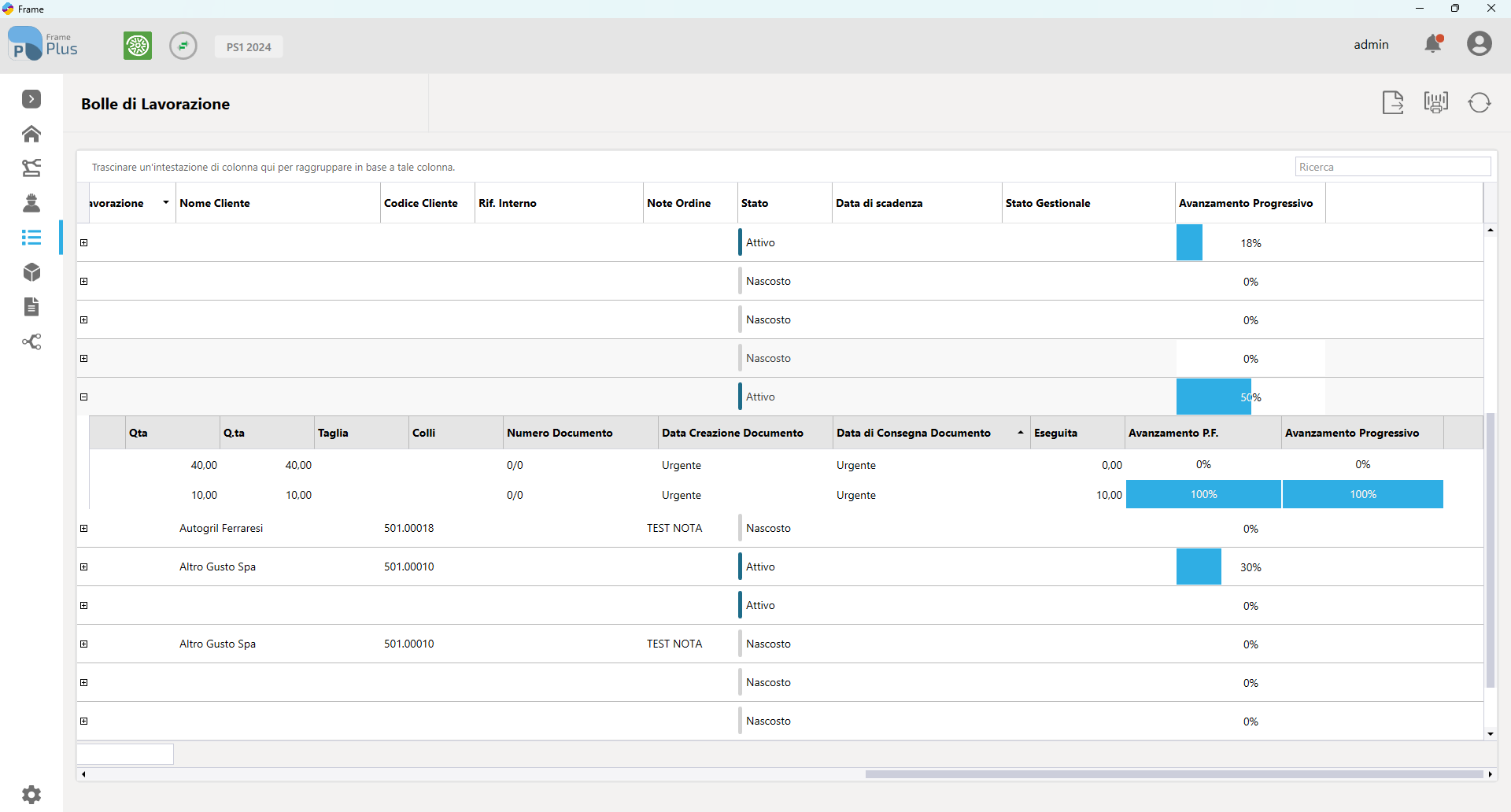Click the admin username label
Image resolution: width=1511 pixels, height=812 pixels.
(1371, 45)
